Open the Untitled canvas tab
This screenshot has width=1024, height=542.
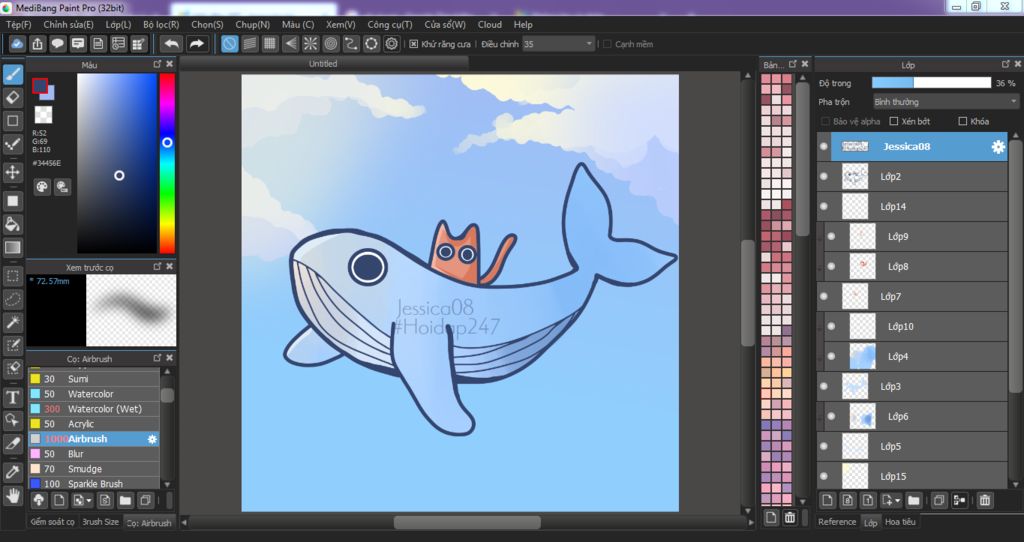[x=323, y=63]
